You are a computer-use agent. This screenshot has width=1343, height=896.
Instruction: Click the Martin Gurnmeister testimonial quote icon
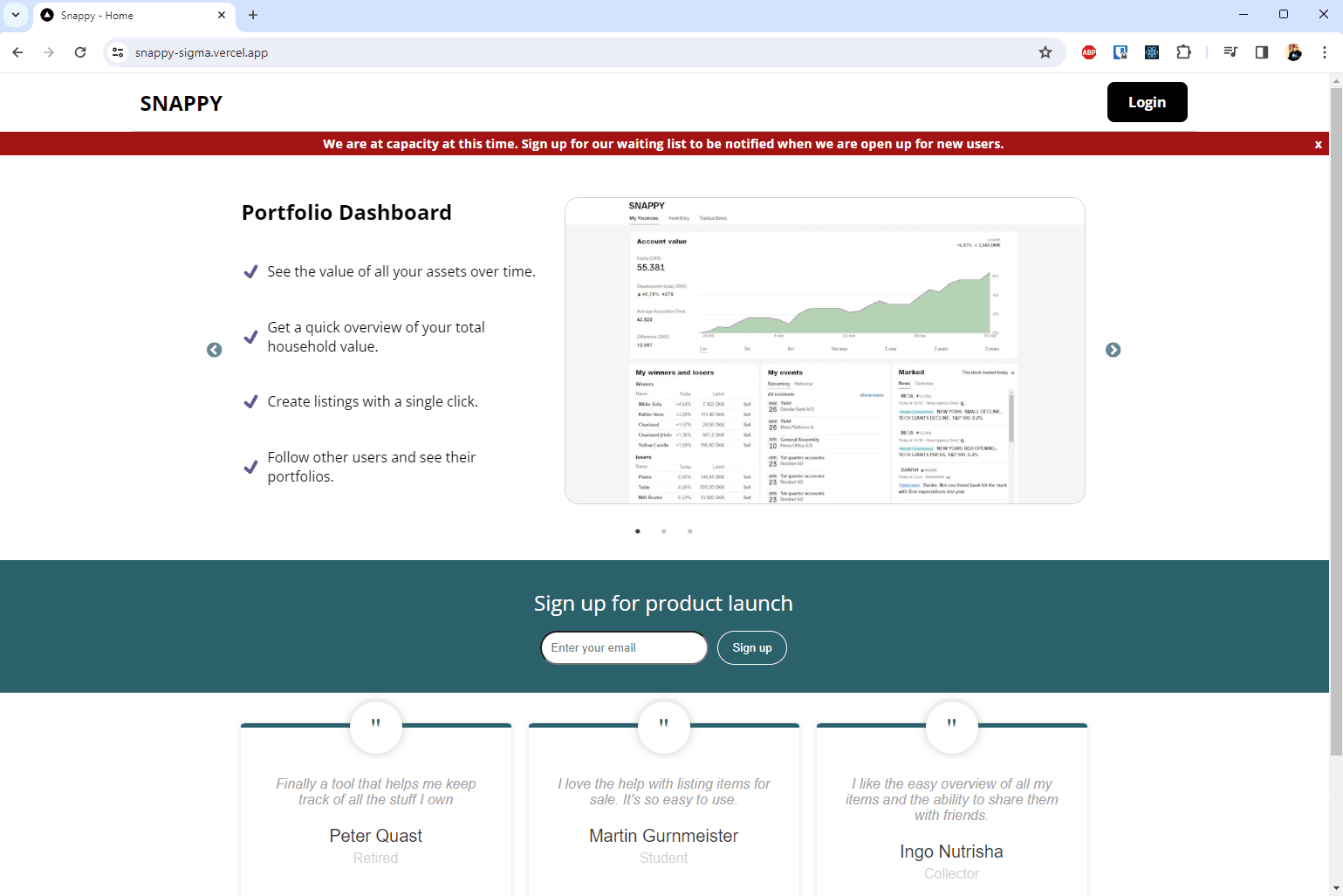tap(664, 728)
